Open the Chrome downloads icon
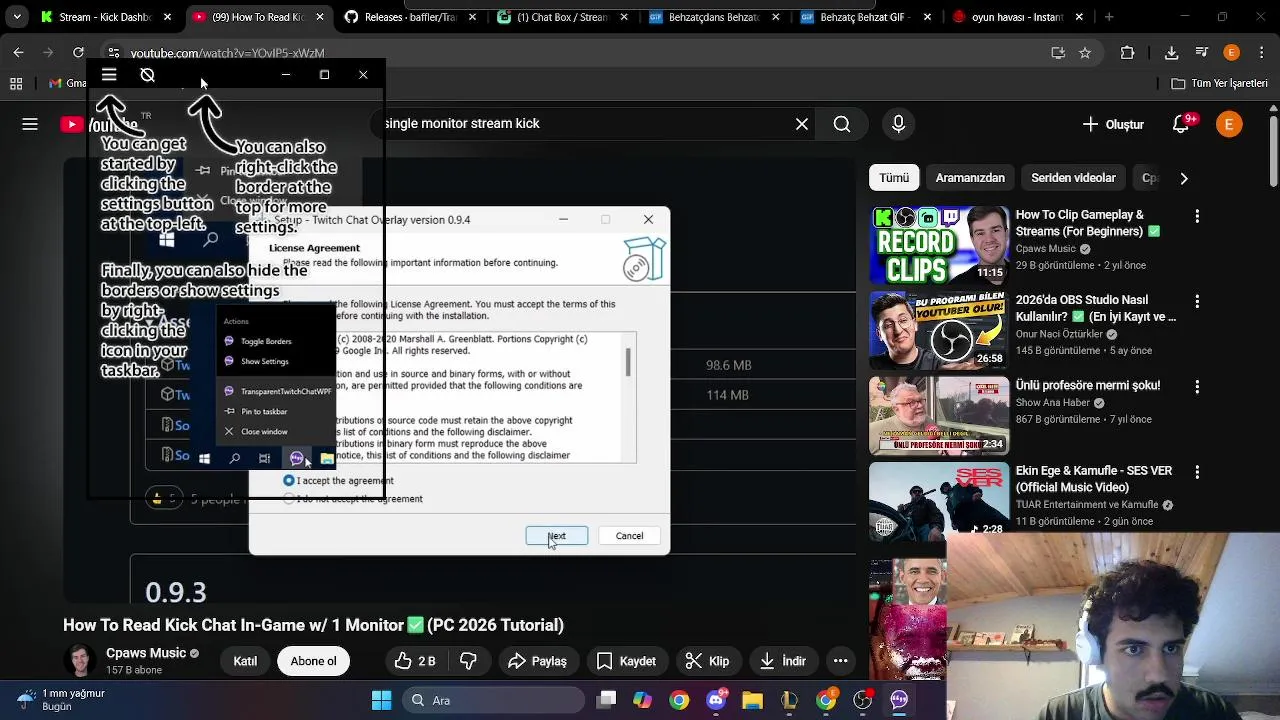 (x=1171, y=53)
